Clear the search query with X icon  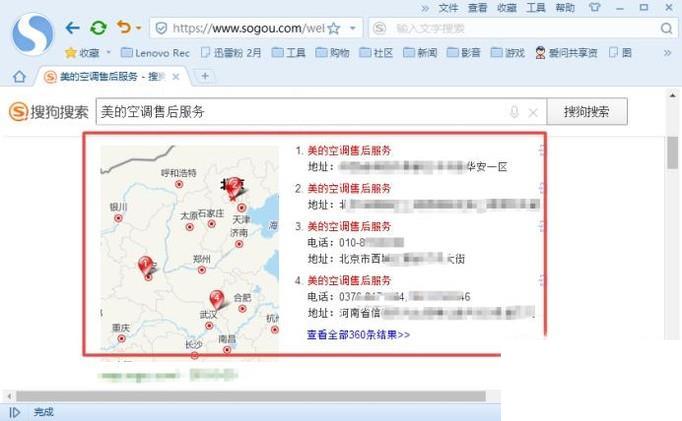[x=533, y=113]
